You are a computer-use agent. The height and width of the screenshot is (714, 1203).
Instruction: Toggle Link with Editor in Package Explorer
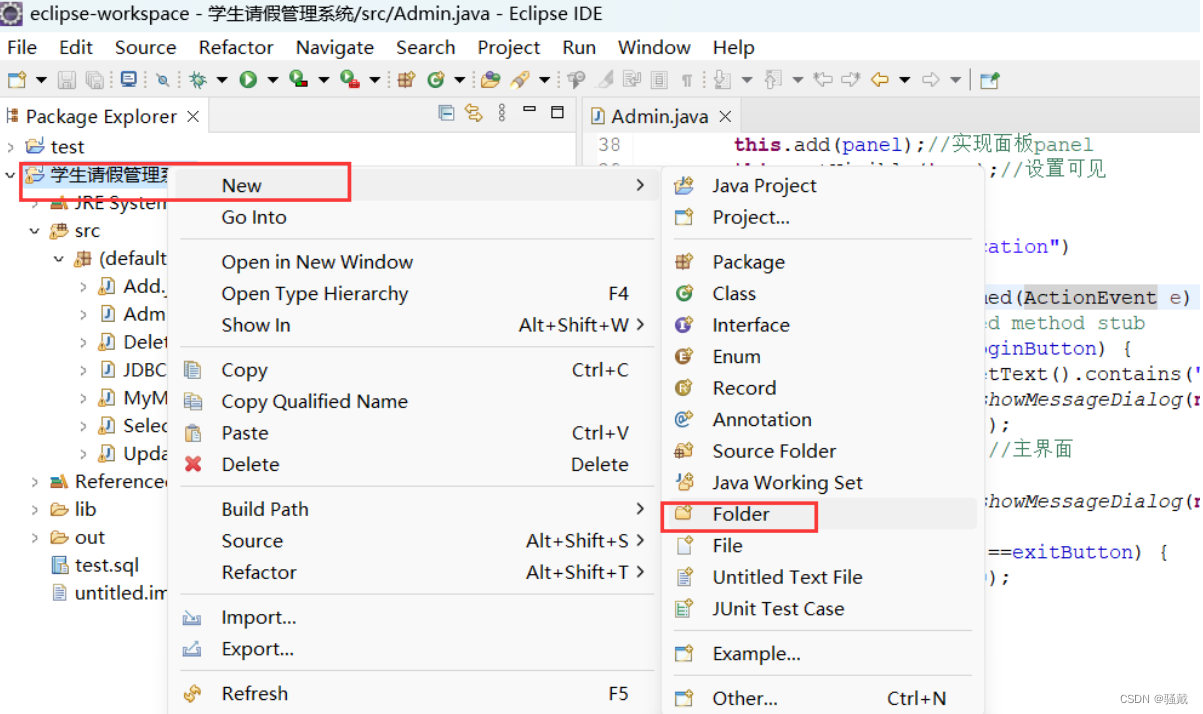coord(473,113)
